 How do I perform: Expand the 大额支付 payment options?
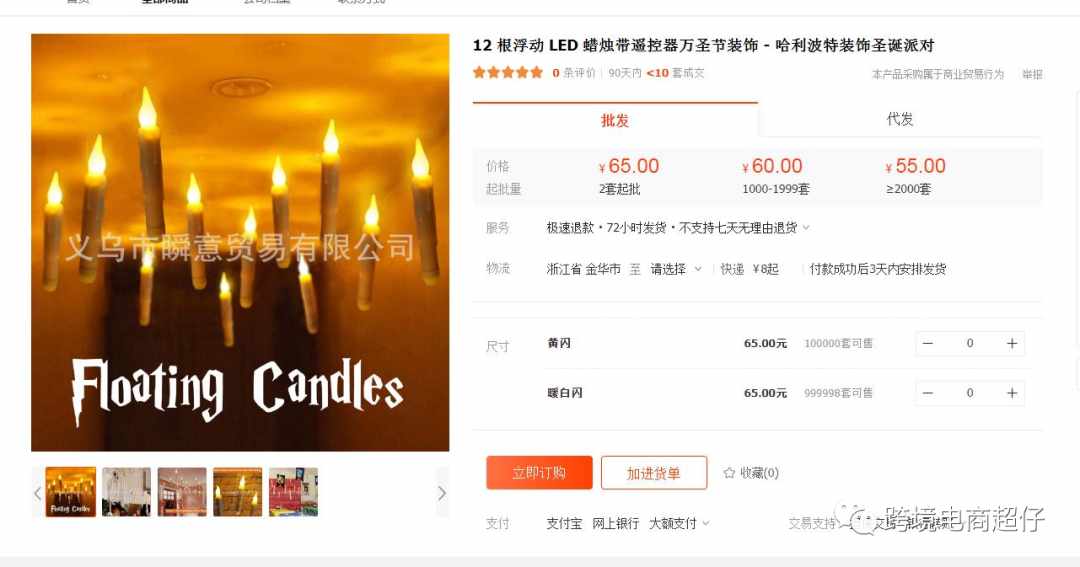[x=679, y=524]
